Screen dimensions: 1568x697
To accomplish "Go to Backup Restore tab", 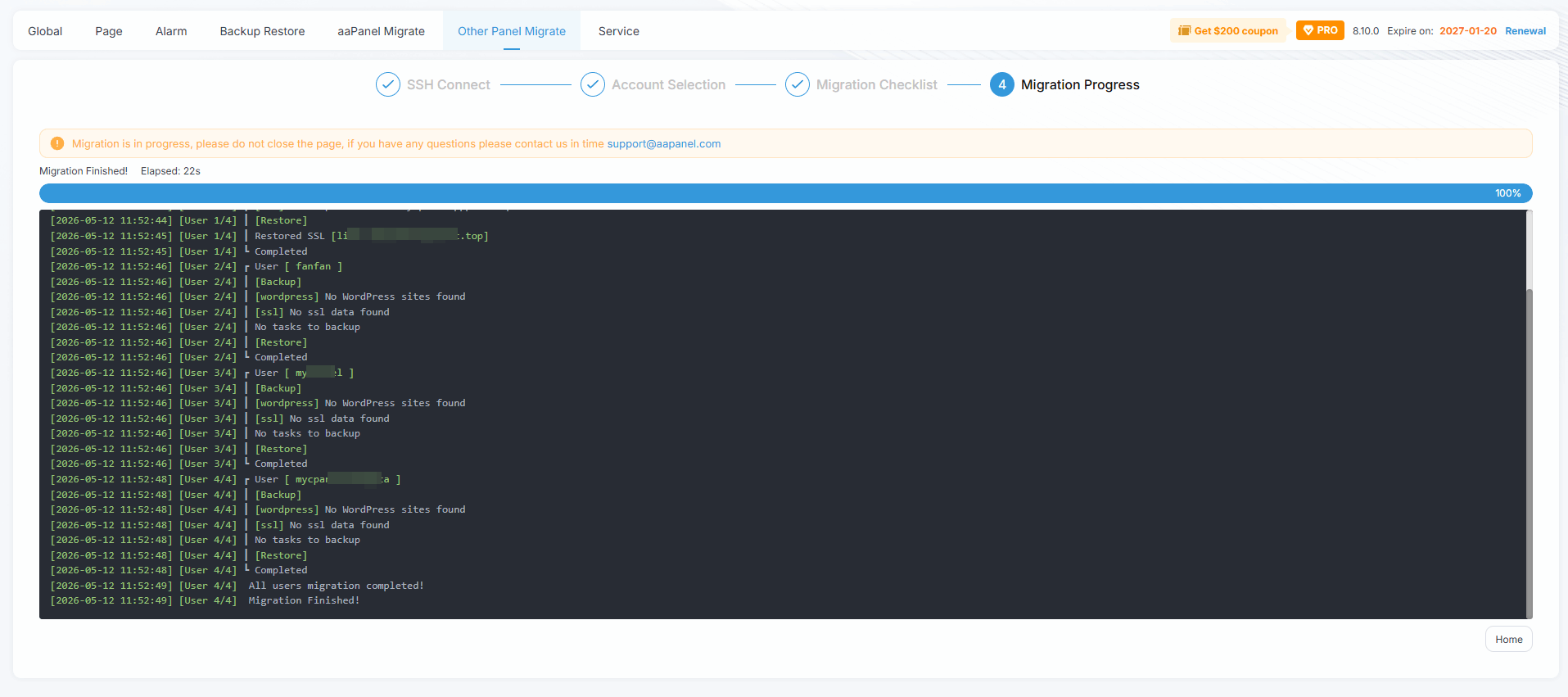I will [262, 31].
